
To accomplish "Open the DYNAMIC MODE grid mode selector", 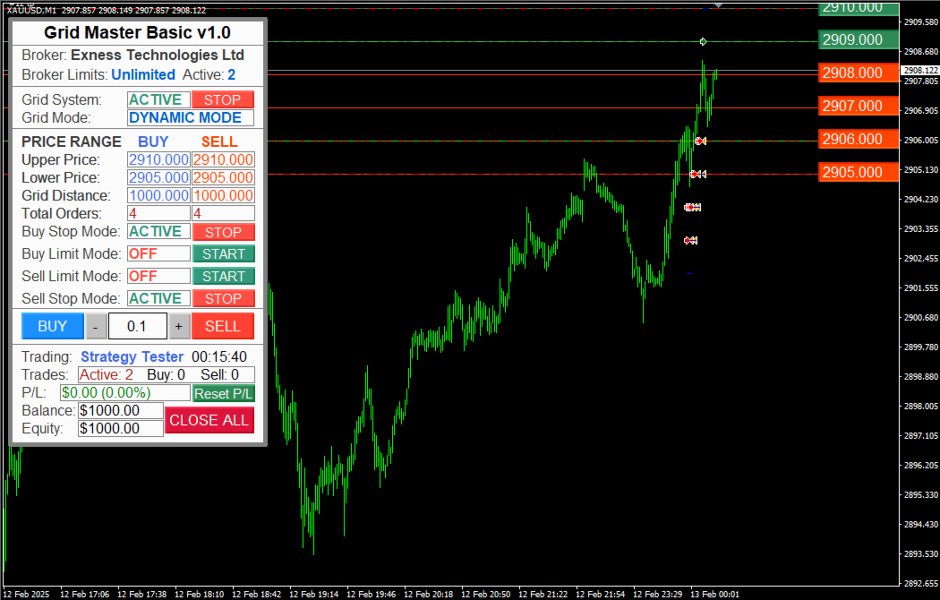I will tap(186, 117).
